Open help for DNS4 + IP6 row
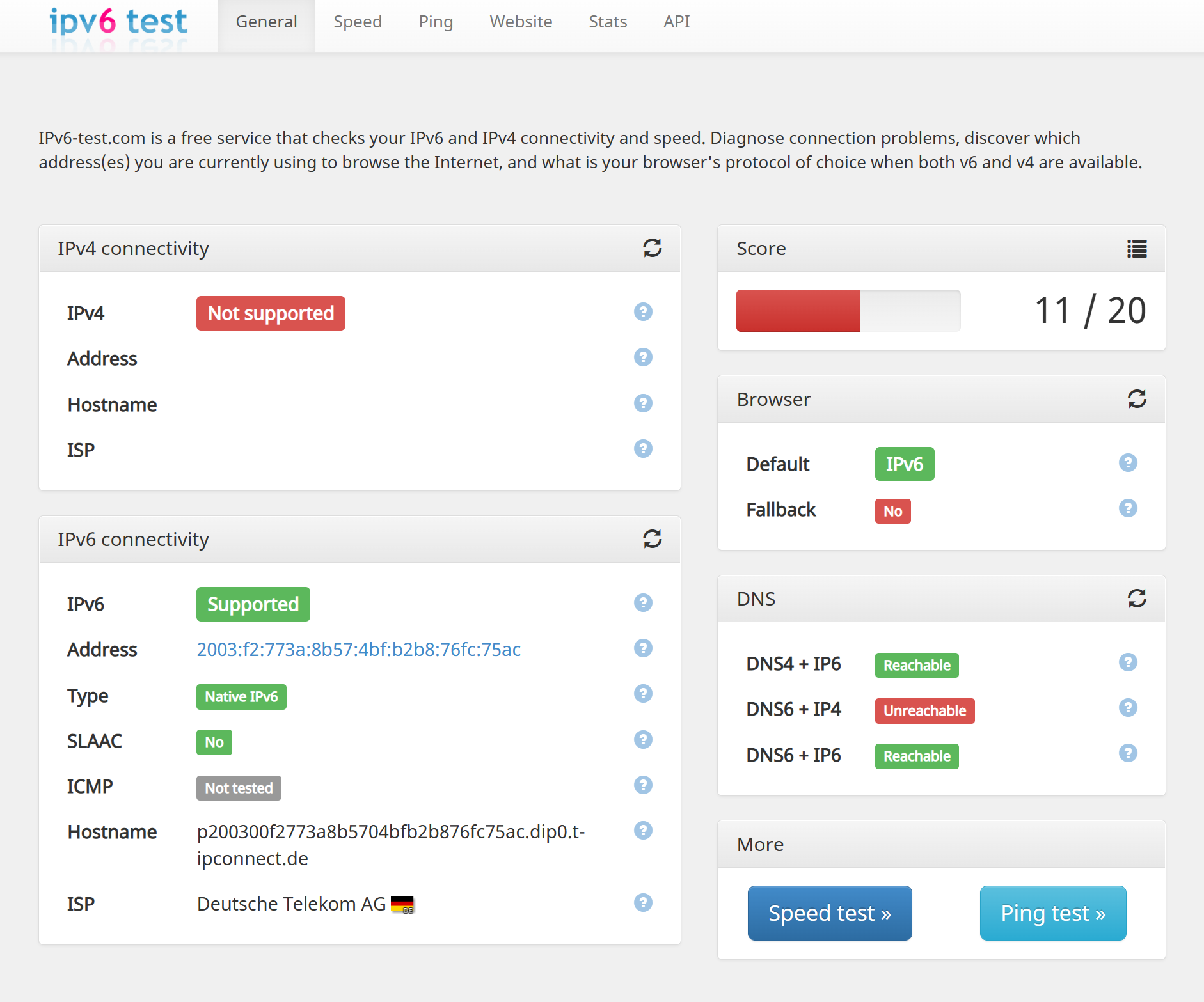Image resolution: width=1204 pixels, height=1002 pixels. 1128,662
